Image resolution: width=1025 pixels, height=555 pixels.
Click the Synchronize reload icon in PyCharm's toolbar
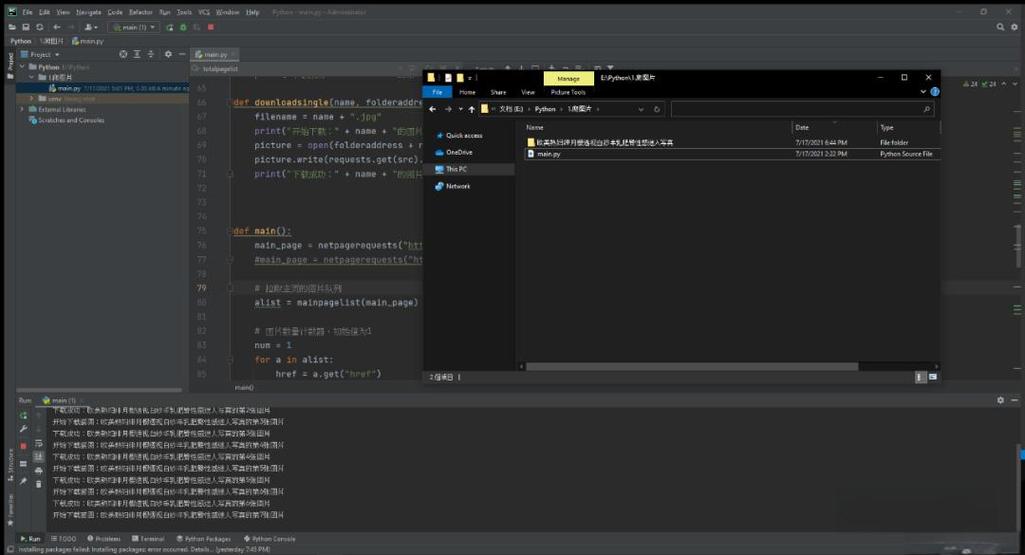click(x=40, y=27)
